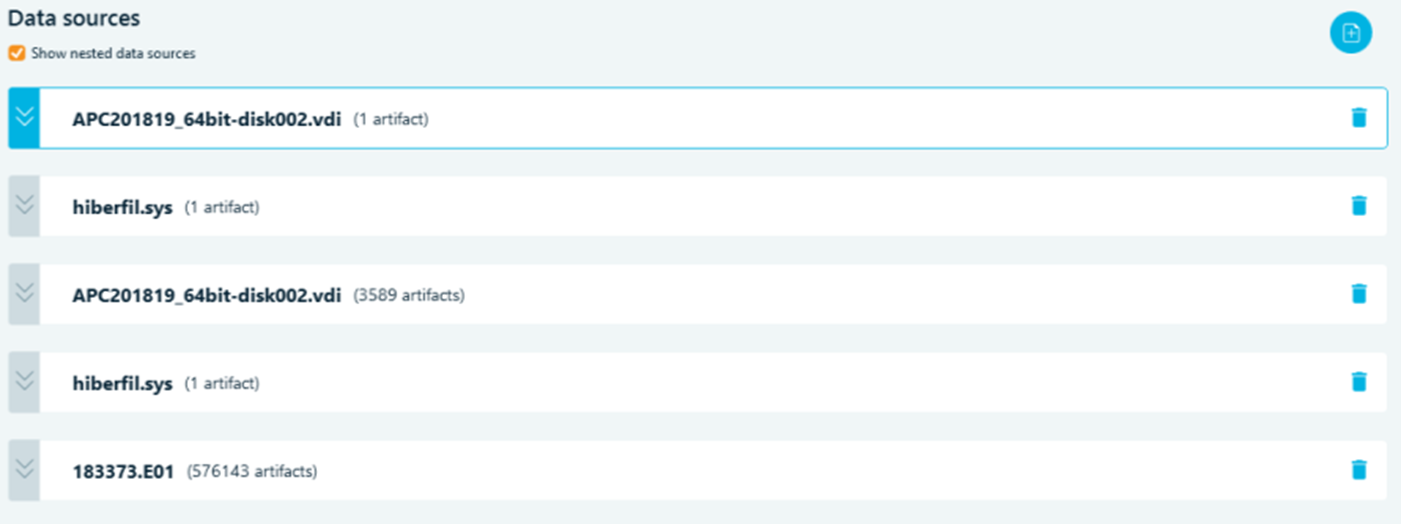Click the 576143 artifacts count
The height and width of the screenshot is (524, 1401).
[252, 471]
